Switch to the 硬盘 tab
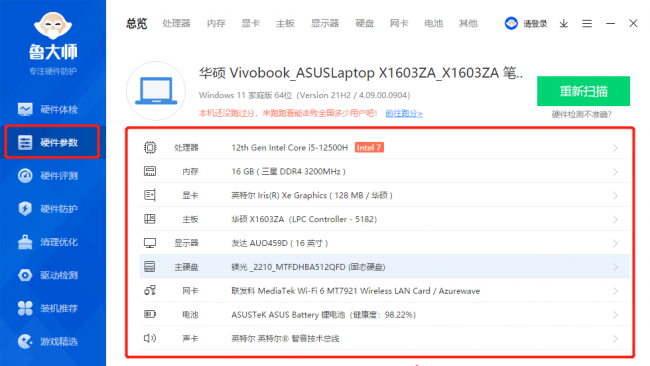Screen dimensions: 650x366 365,23
